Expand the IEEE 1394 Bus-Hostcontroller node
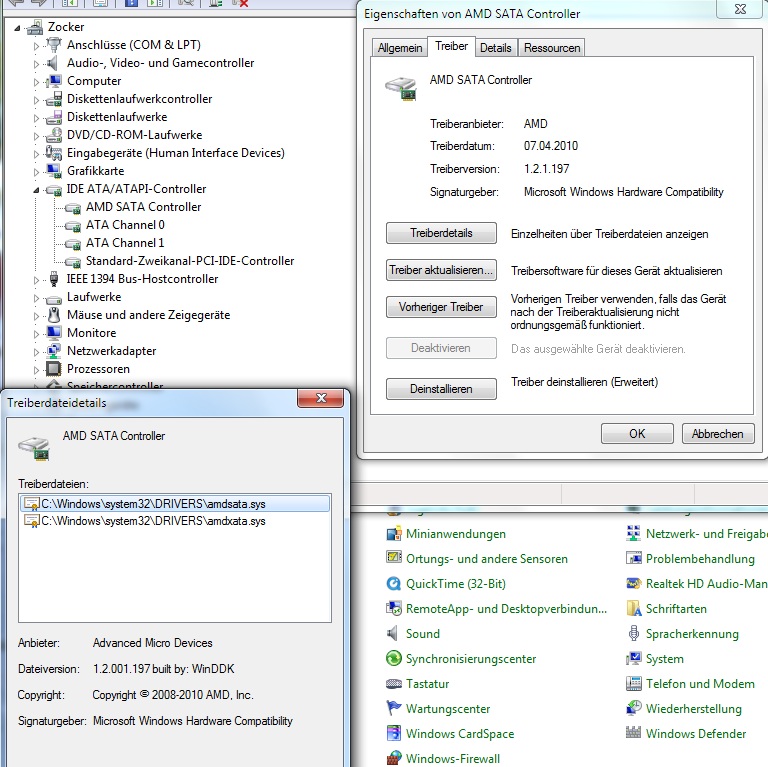 tap(36, 280)
